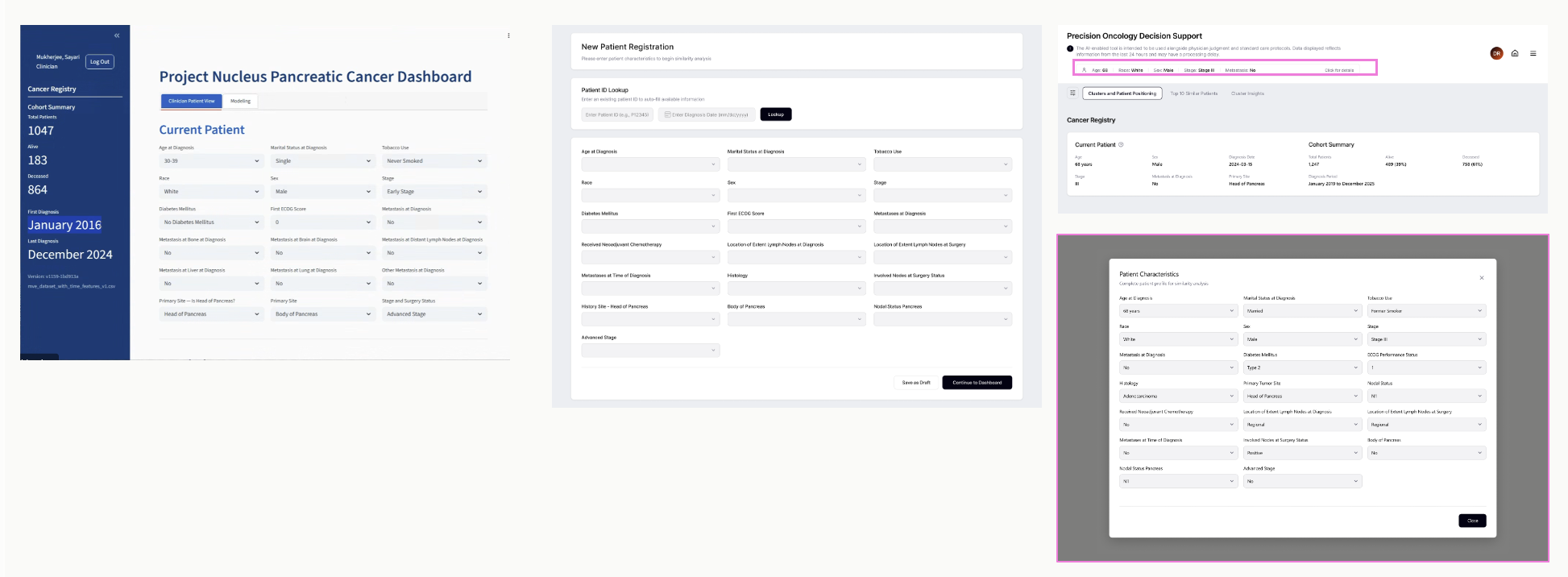The width and height of the screenshot is (1568, 577).
Task: Click Save as Draft
Action: tap(916, 383)
